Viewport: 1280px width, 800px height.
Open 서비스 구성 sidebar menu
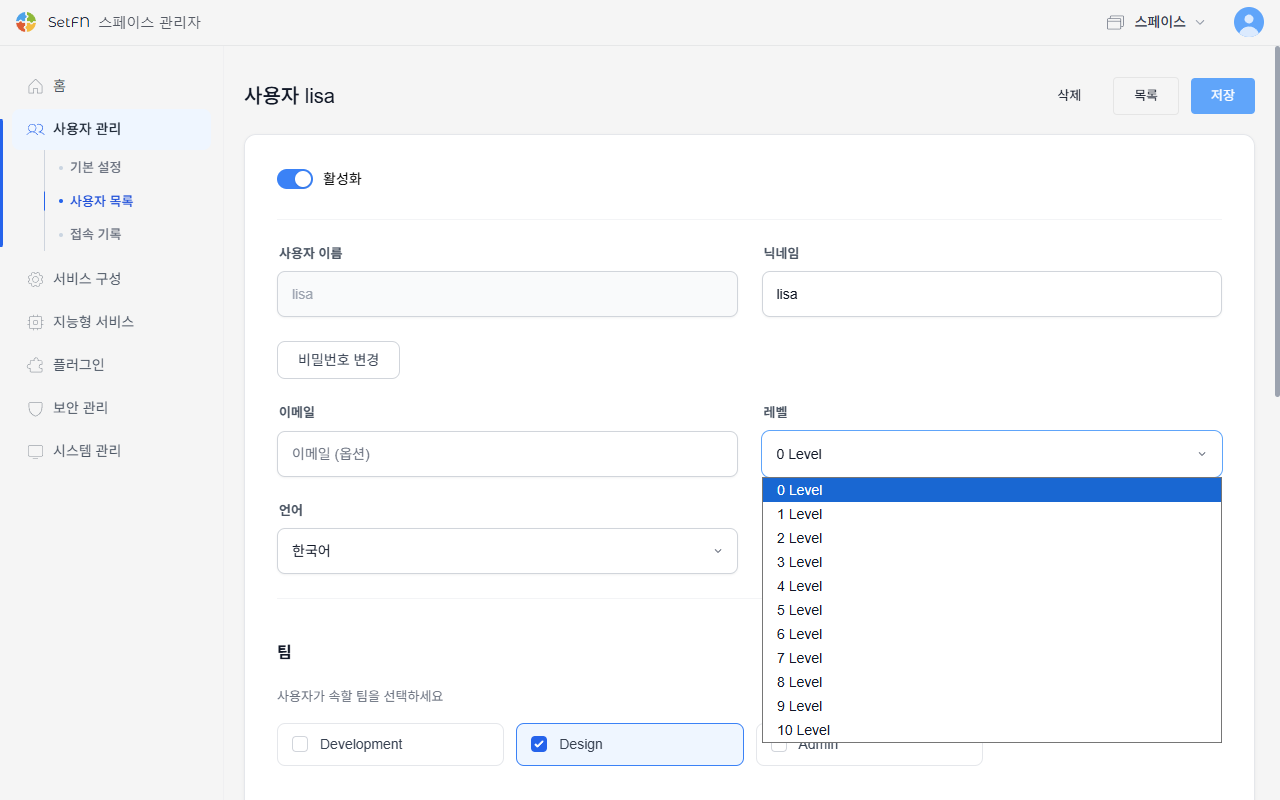[112, 279]
